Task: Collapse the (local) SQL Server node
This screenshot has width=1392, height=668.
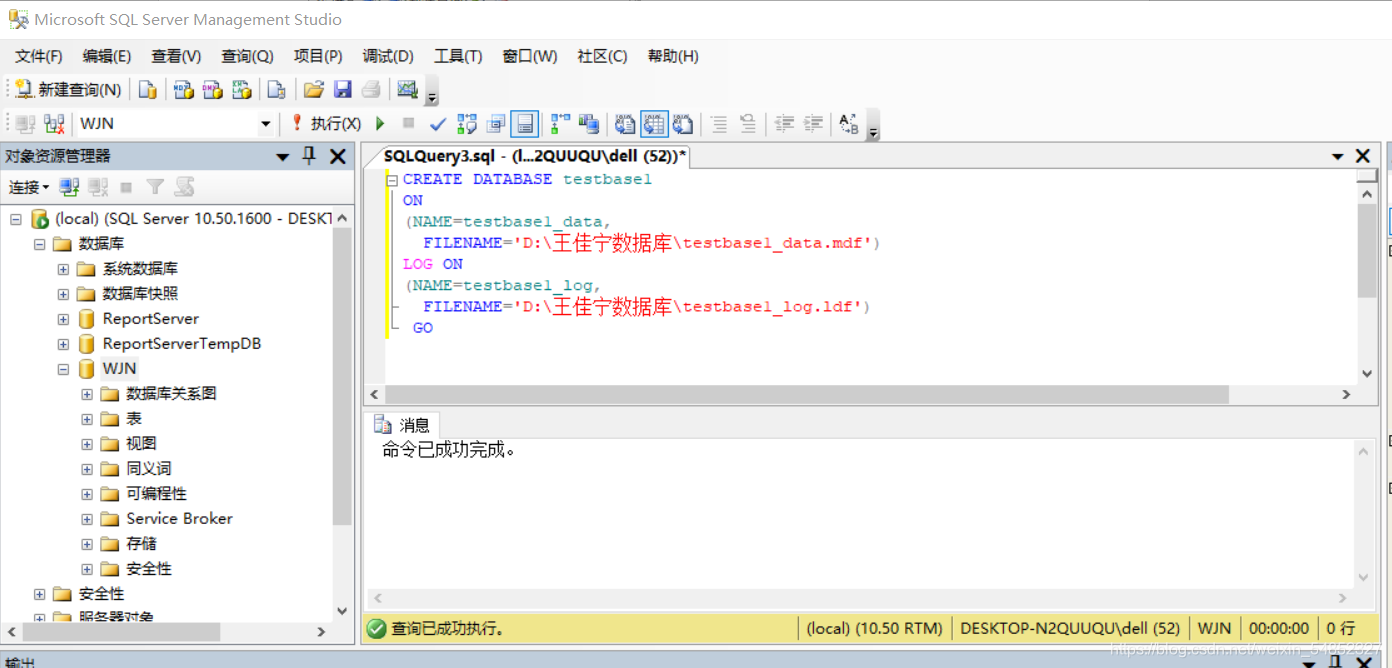Action: tap(15, 219)
